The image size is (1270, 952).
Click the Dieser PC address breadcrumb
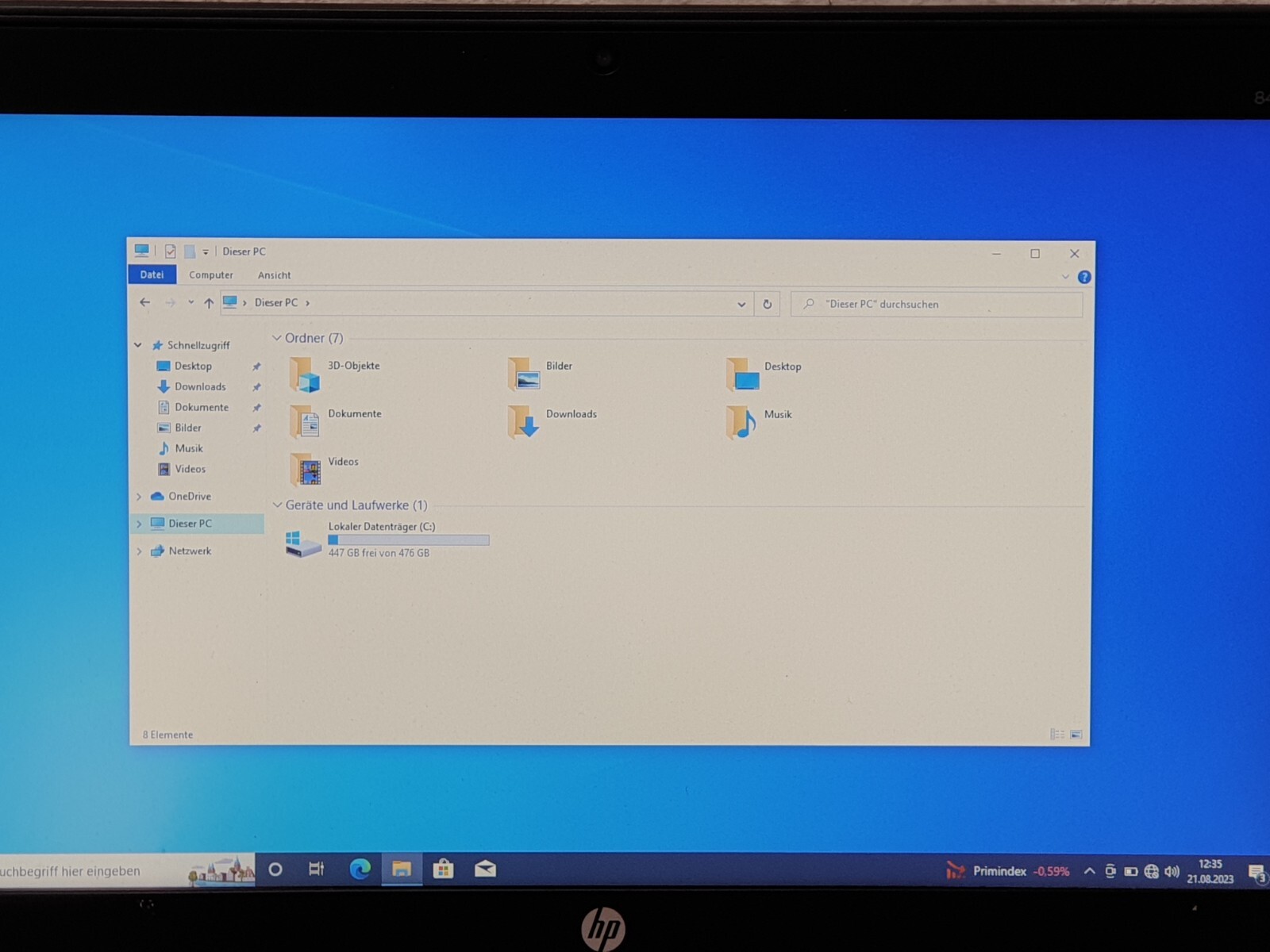[276, 303]
